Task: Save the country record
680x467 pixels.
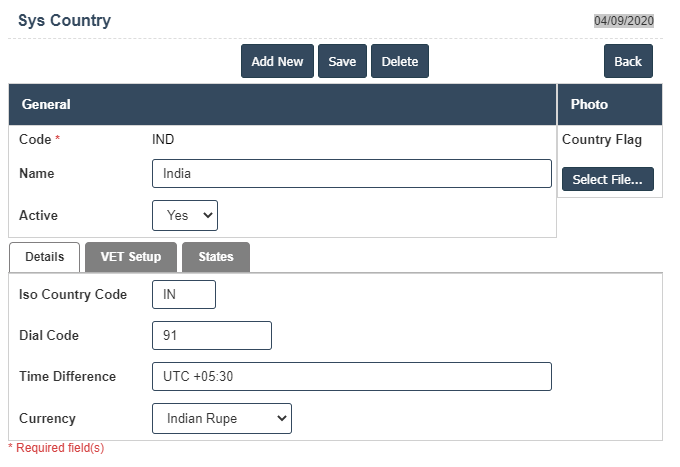Action: tap(342, 61)
